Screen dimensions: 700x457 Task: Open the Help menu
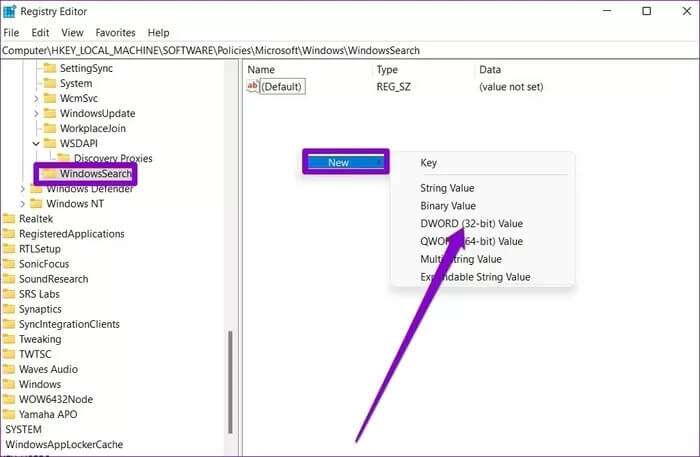point(158,33)
